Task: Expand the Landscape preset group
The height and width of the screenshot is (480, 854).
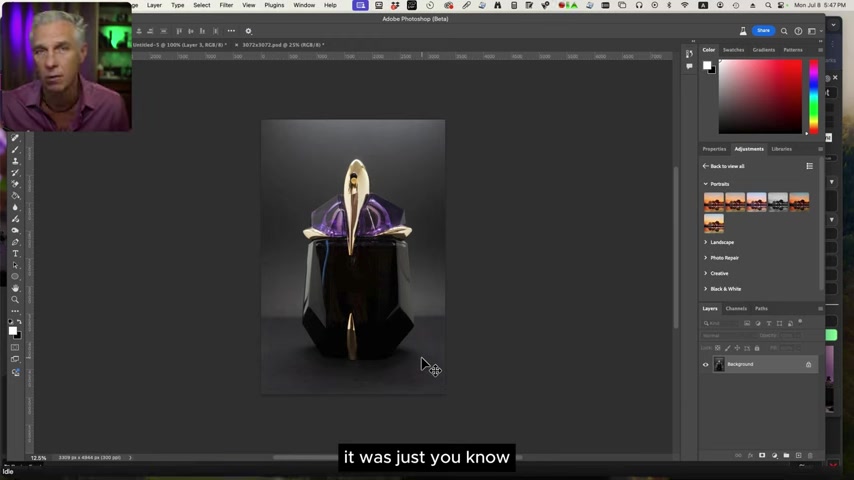Action: (706, 242)
